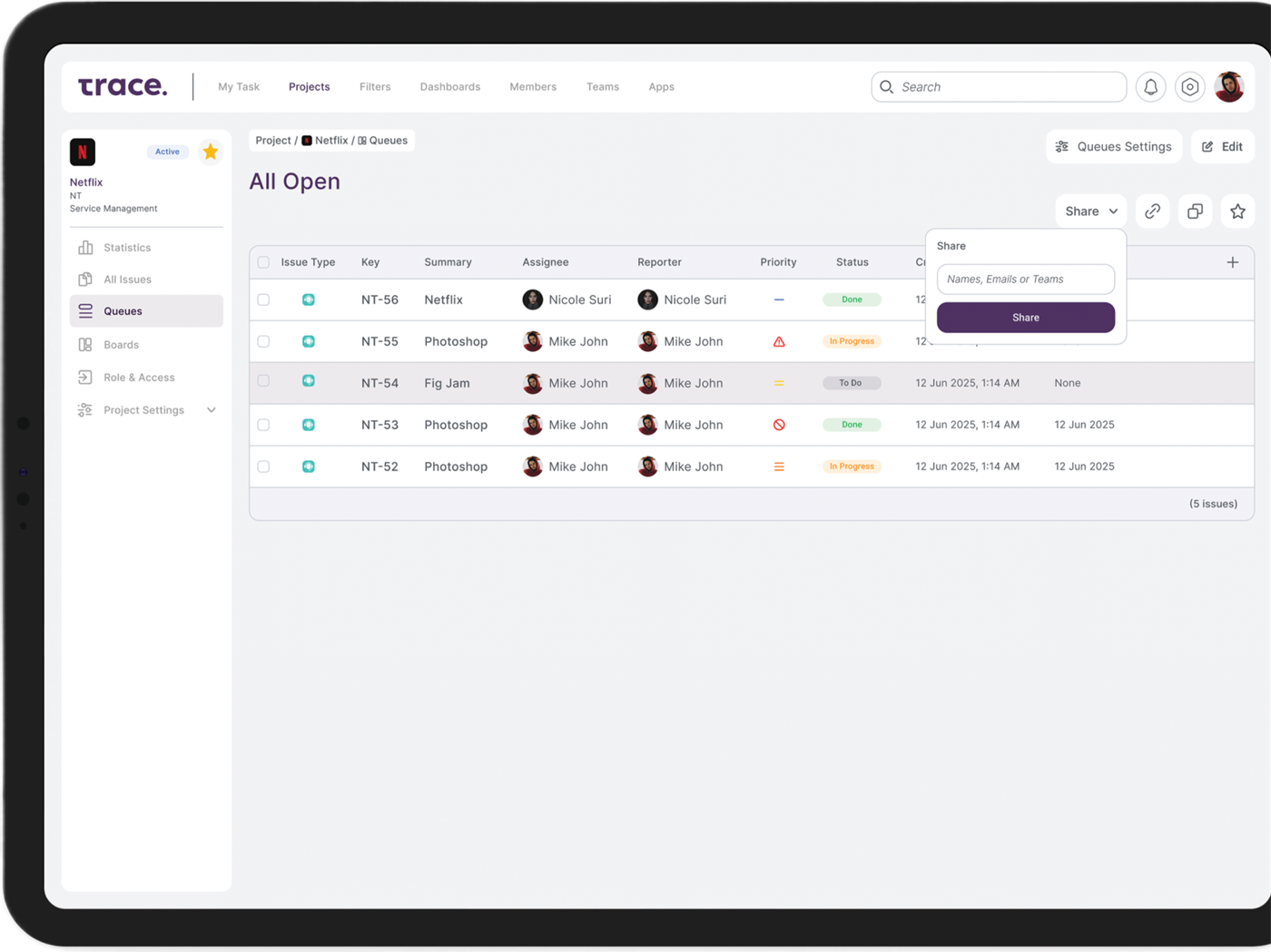
Task: Check the box for row NT-56
Action: [x=263, y=299]
